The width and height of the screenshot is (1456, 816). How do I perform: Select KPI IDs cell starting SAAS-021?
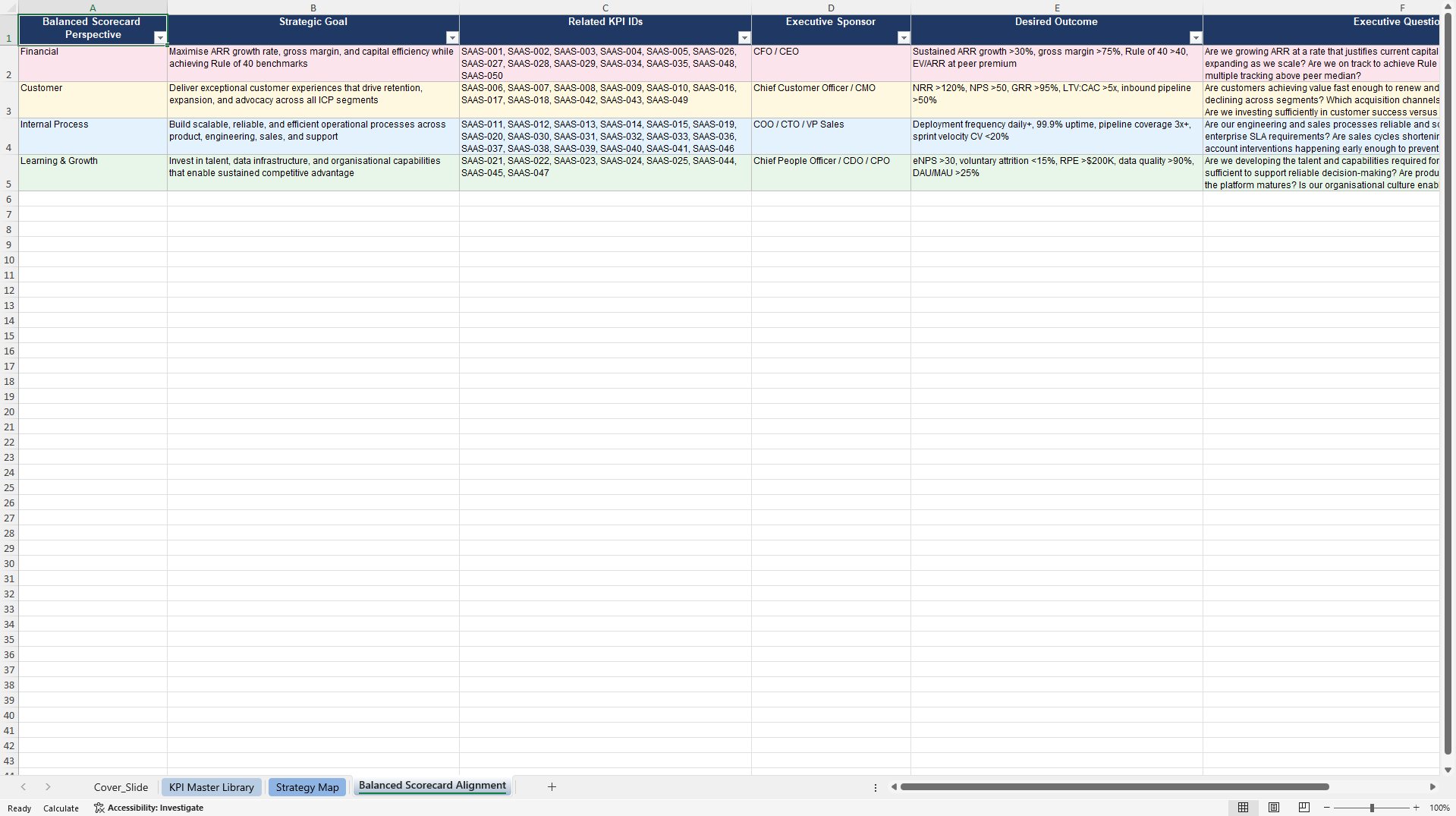click(605, 173)
